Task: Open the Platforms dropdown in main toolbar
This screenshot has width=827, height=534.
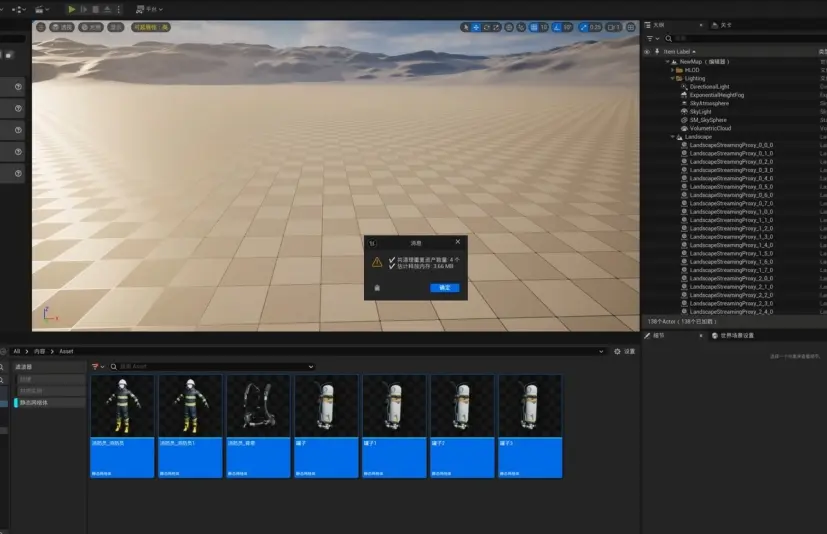Action: click(x=149, y=9)
